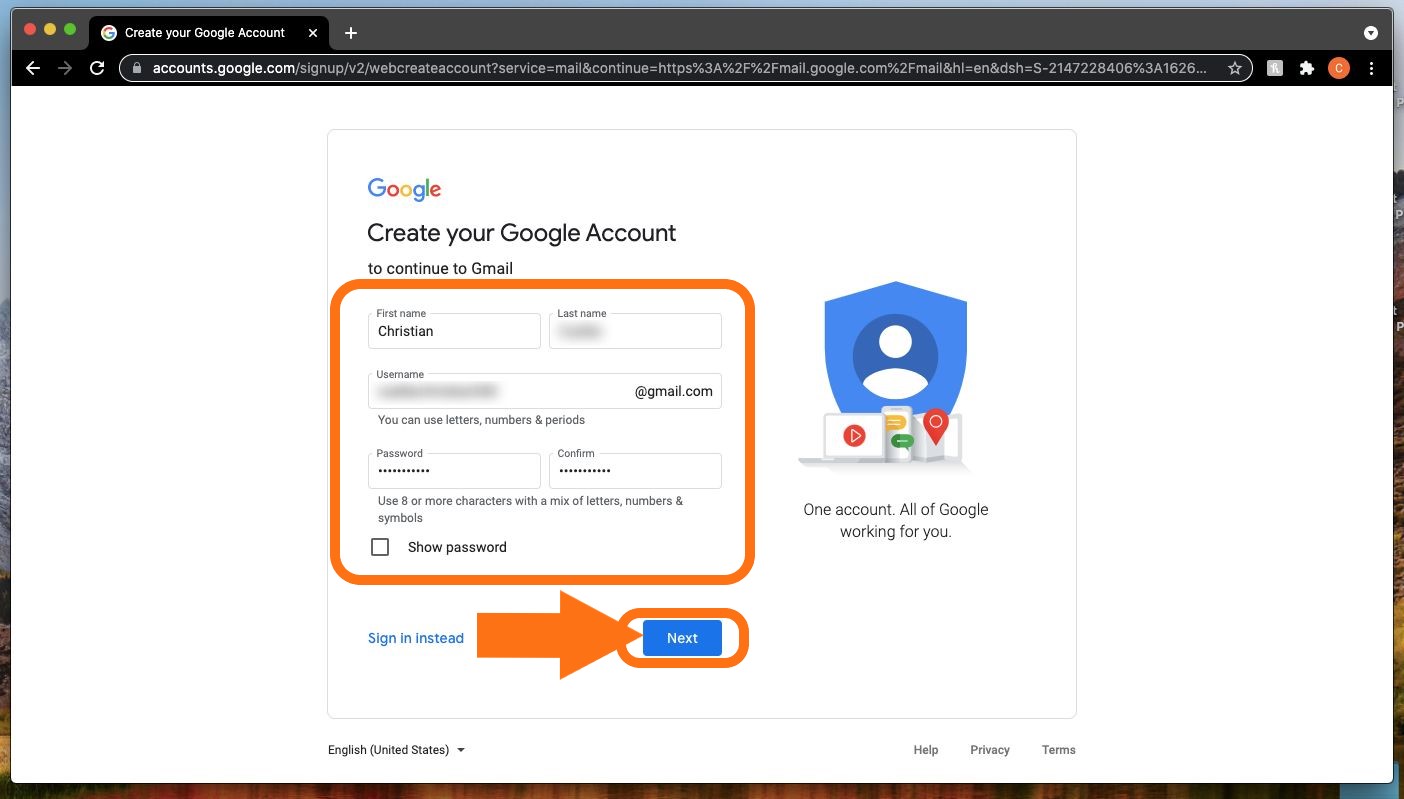The width and height of the screenshot is (1404, 799).
Task: Click into the Confirm password field
Action: click(635, 471)
